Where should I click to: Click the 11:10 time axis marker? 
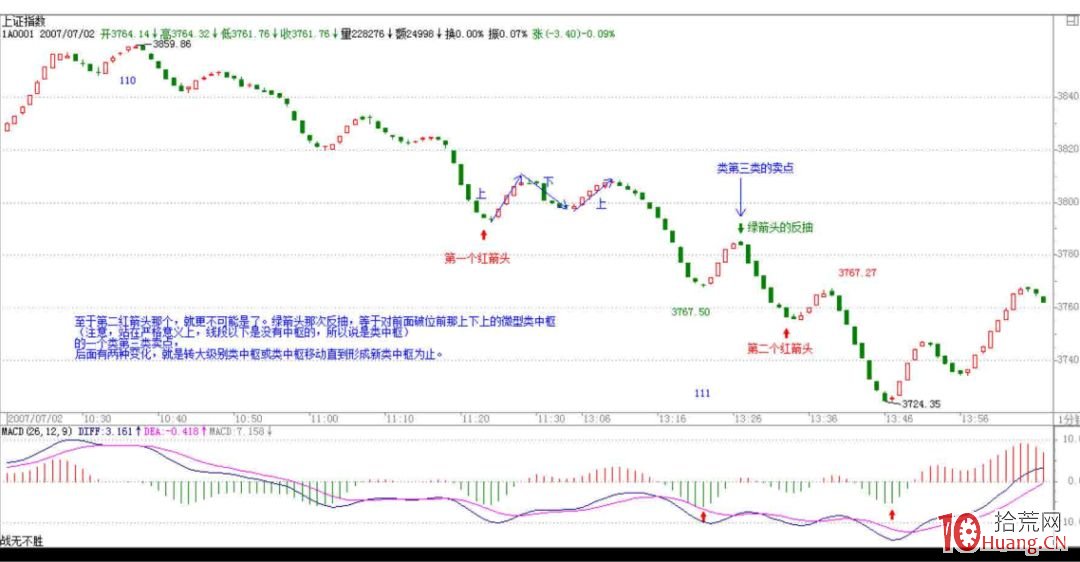pos(400,419)
